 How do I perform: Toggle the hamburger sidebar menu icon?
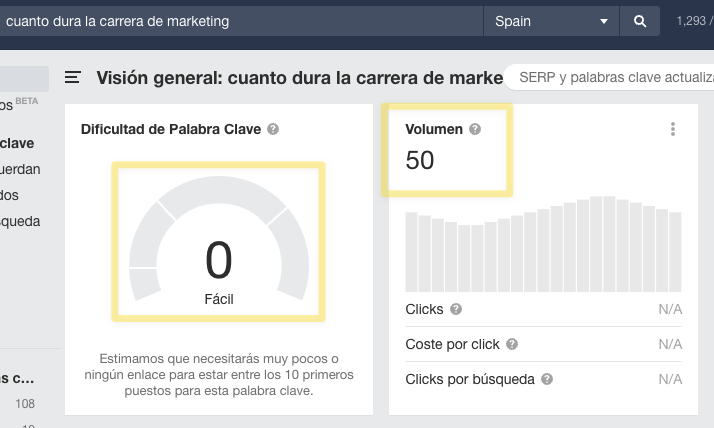point(73,78)
